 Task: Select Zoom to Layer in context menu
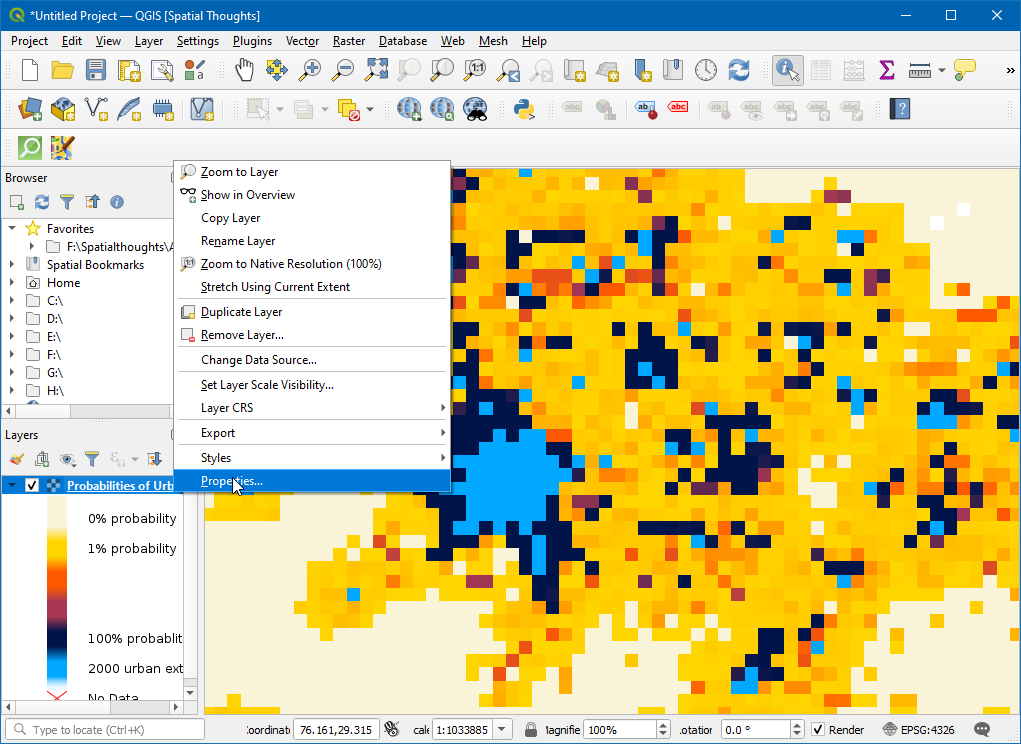(x=239, y=172)
